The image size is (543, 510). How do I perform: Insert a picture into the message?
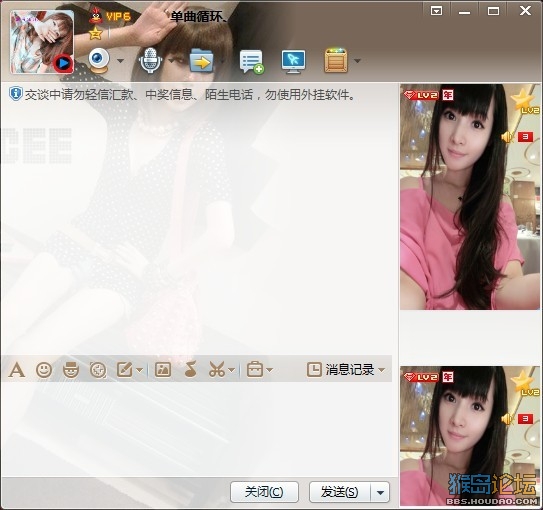[x=163, y=370]
